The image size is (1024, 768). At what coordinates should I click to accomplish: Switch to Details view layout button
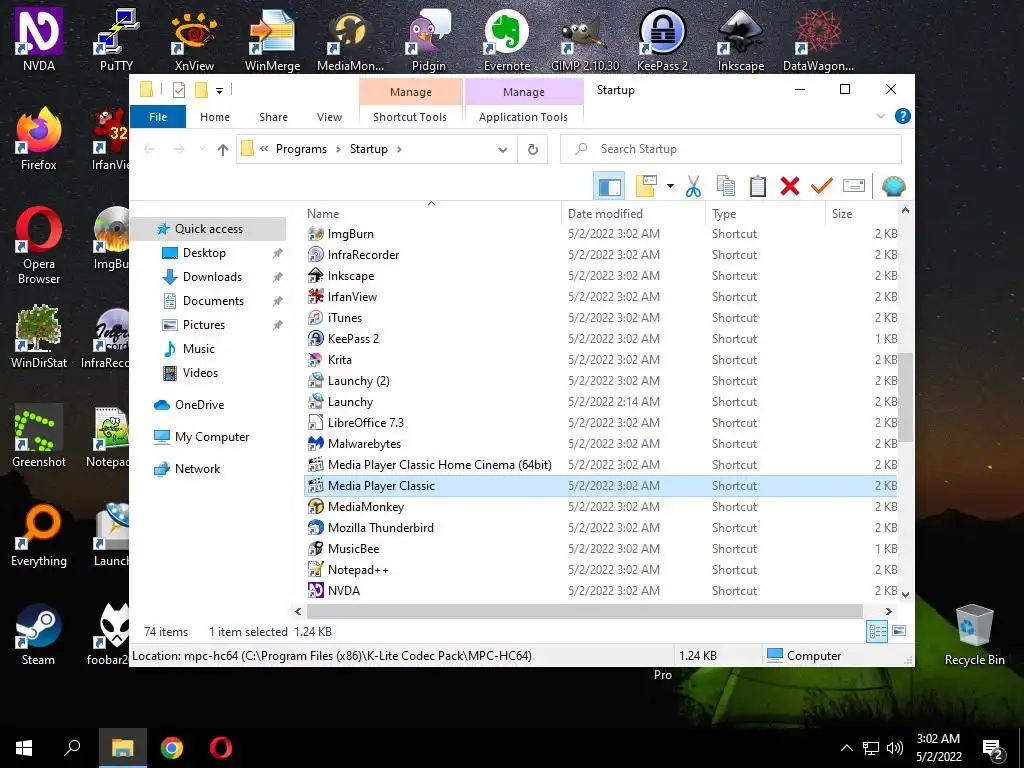(877, 631)
